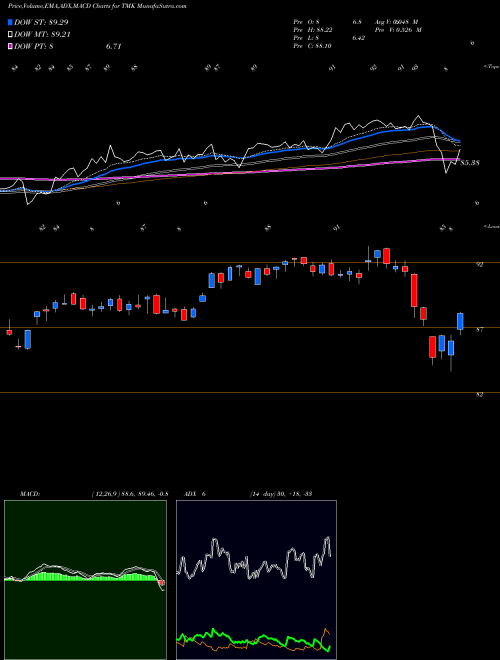
Task: Click the large red candlestick falling from 92
Action: click(x=414, y=290)
